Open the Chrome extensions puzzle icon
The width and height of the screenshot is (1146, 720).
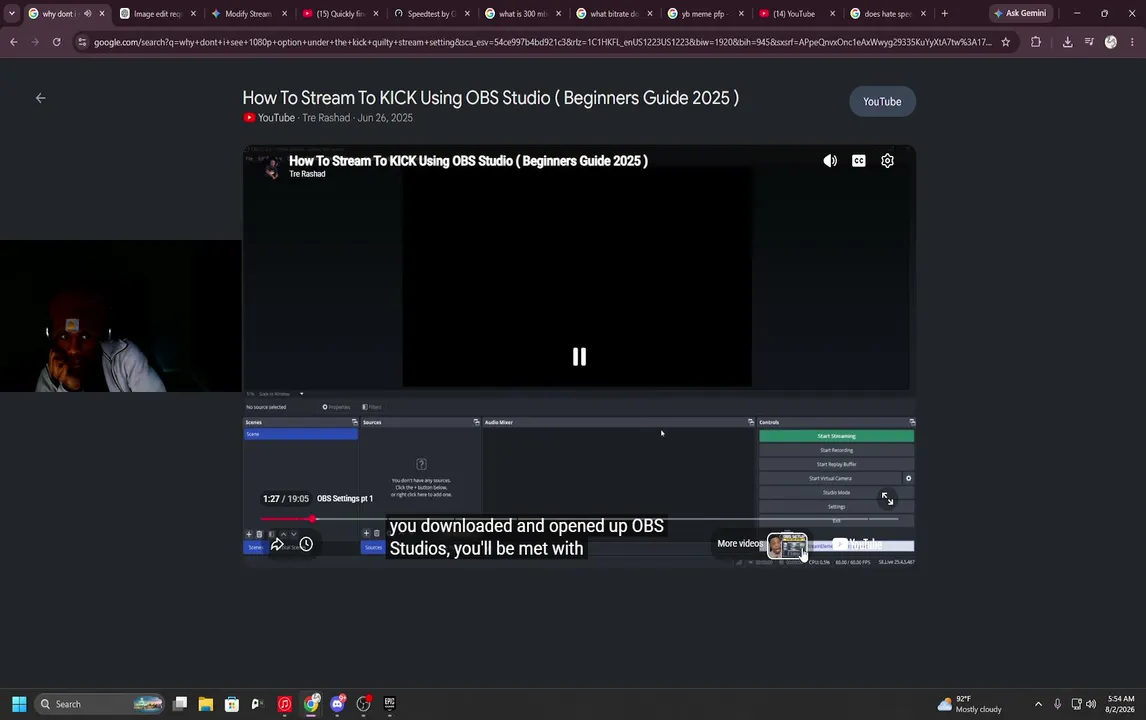click(x=1036, y=42)
